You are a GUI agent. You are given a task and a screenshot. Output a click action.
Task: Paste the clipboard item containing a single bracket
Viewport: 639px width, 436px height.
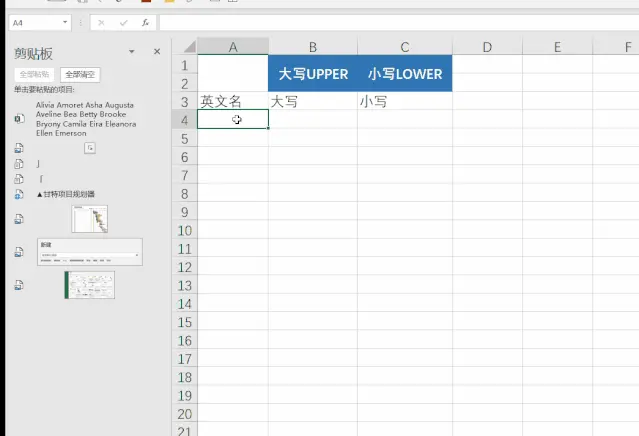tap(41, 179)
